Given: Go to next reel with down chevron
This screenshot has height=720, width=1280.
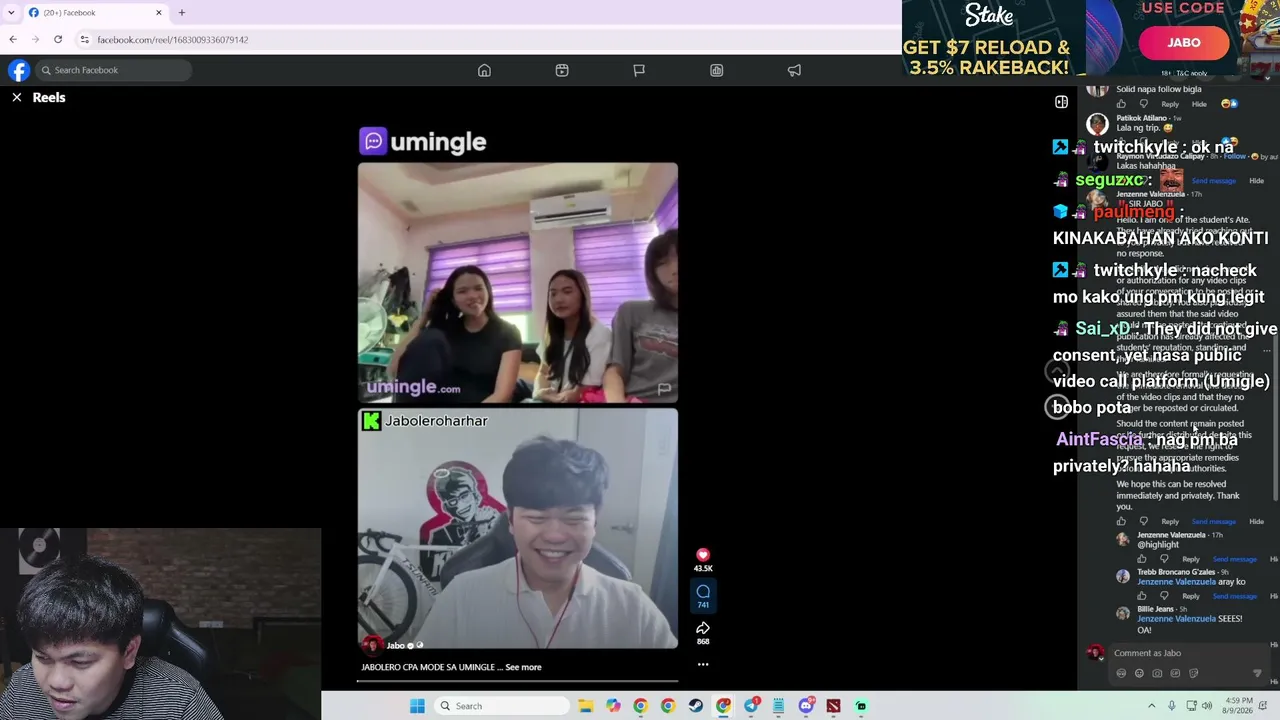Looking at the screenshot, I should coord(1057,406).
